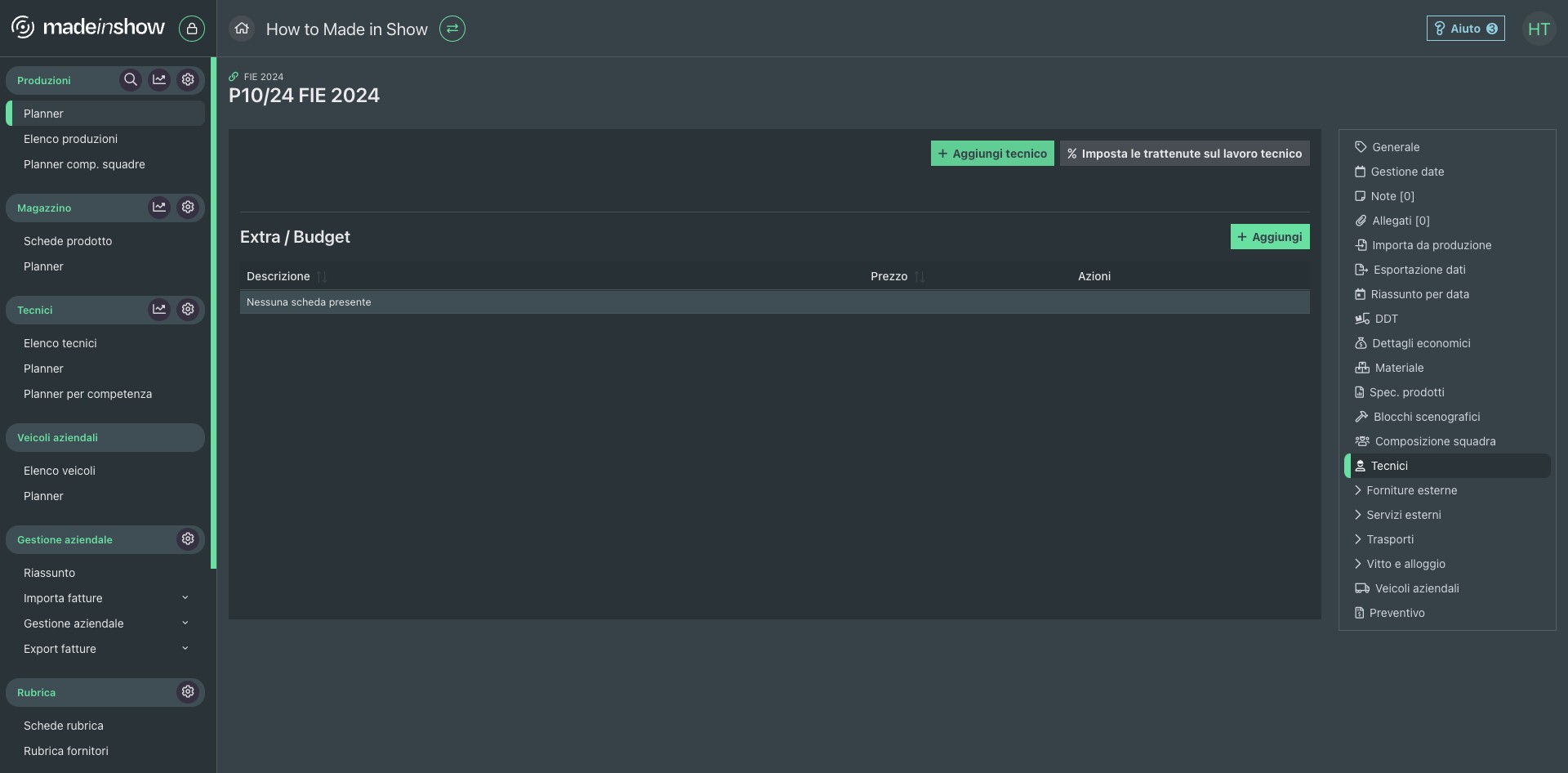This screenshot has height=773, width=1568.
Task: Open Composizione squadra
Action: (x=1425, y=441)
